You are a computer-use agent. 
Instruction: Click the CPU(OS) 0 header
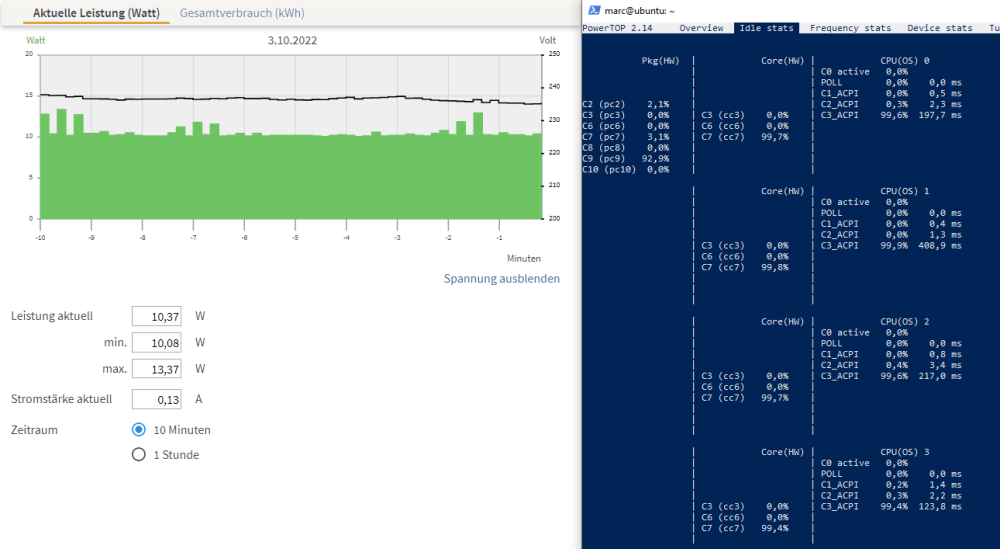point(904,61)
